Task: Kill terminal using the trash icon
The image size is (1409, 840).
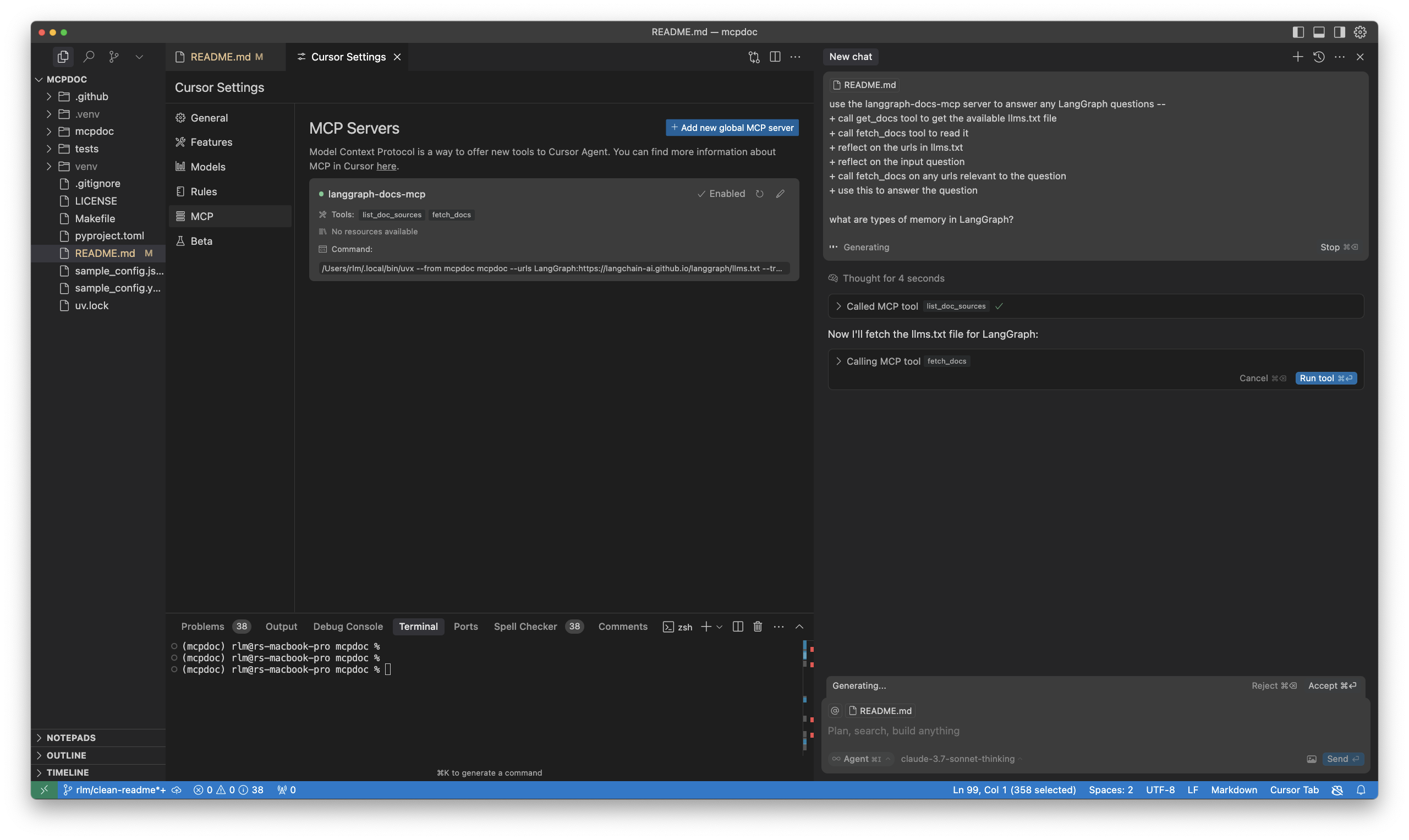Action: click(758, 626)
